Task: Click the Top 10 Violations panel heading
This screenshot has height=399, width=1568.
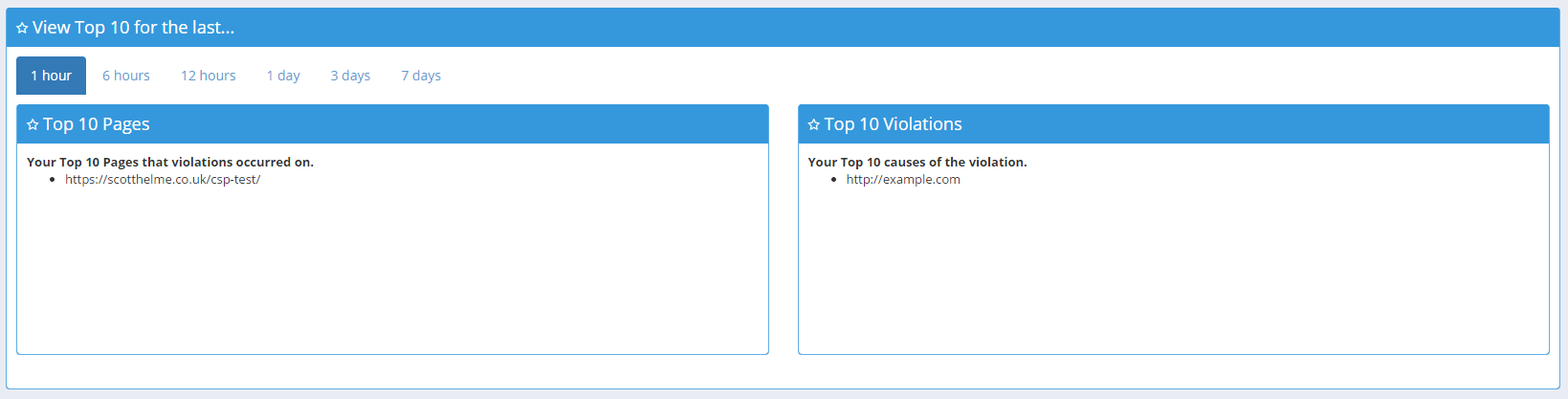Action: 894,124
